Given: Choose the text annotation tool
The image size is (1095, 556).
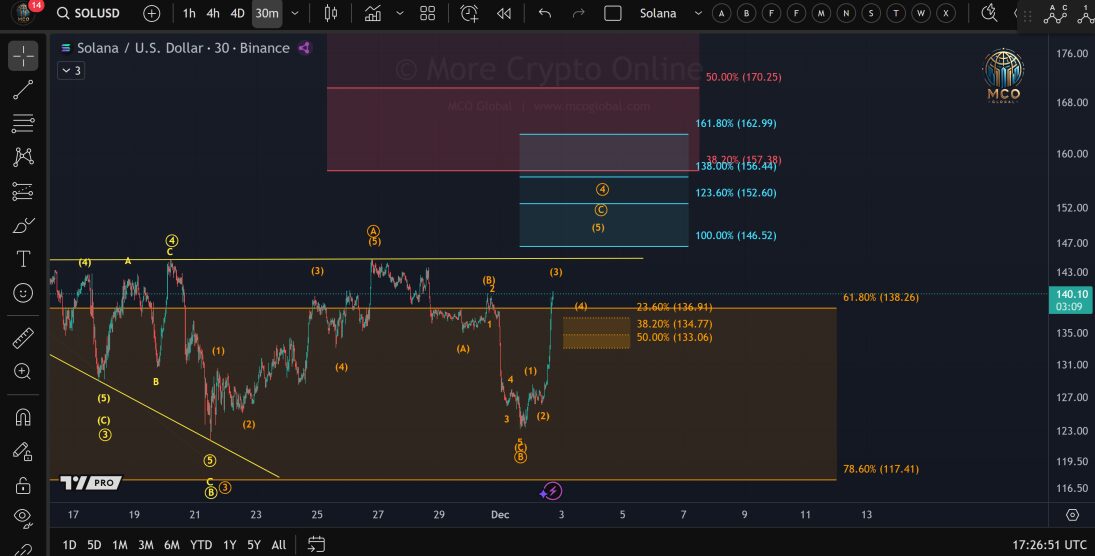Looking at the screenshot, I should [x=23, y=259].
